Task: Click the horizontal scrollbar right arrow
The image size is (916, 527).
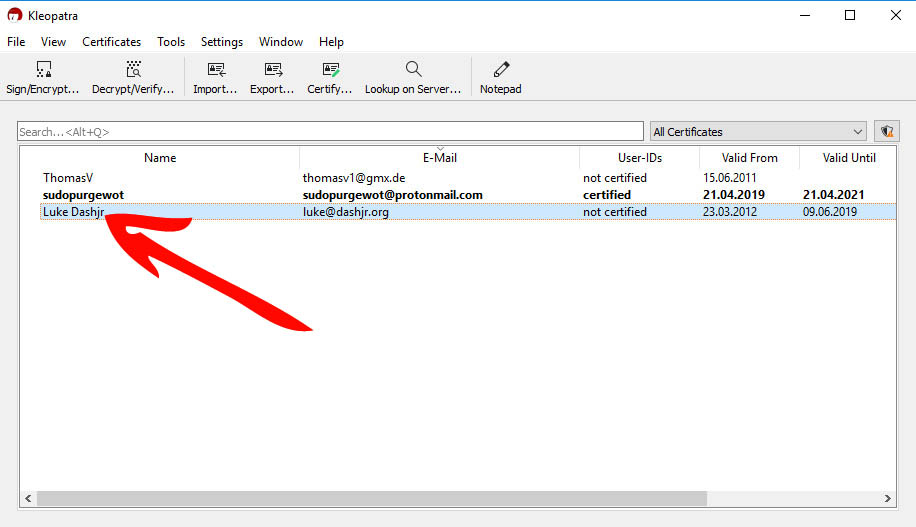Action: click(x=887, y=498)
